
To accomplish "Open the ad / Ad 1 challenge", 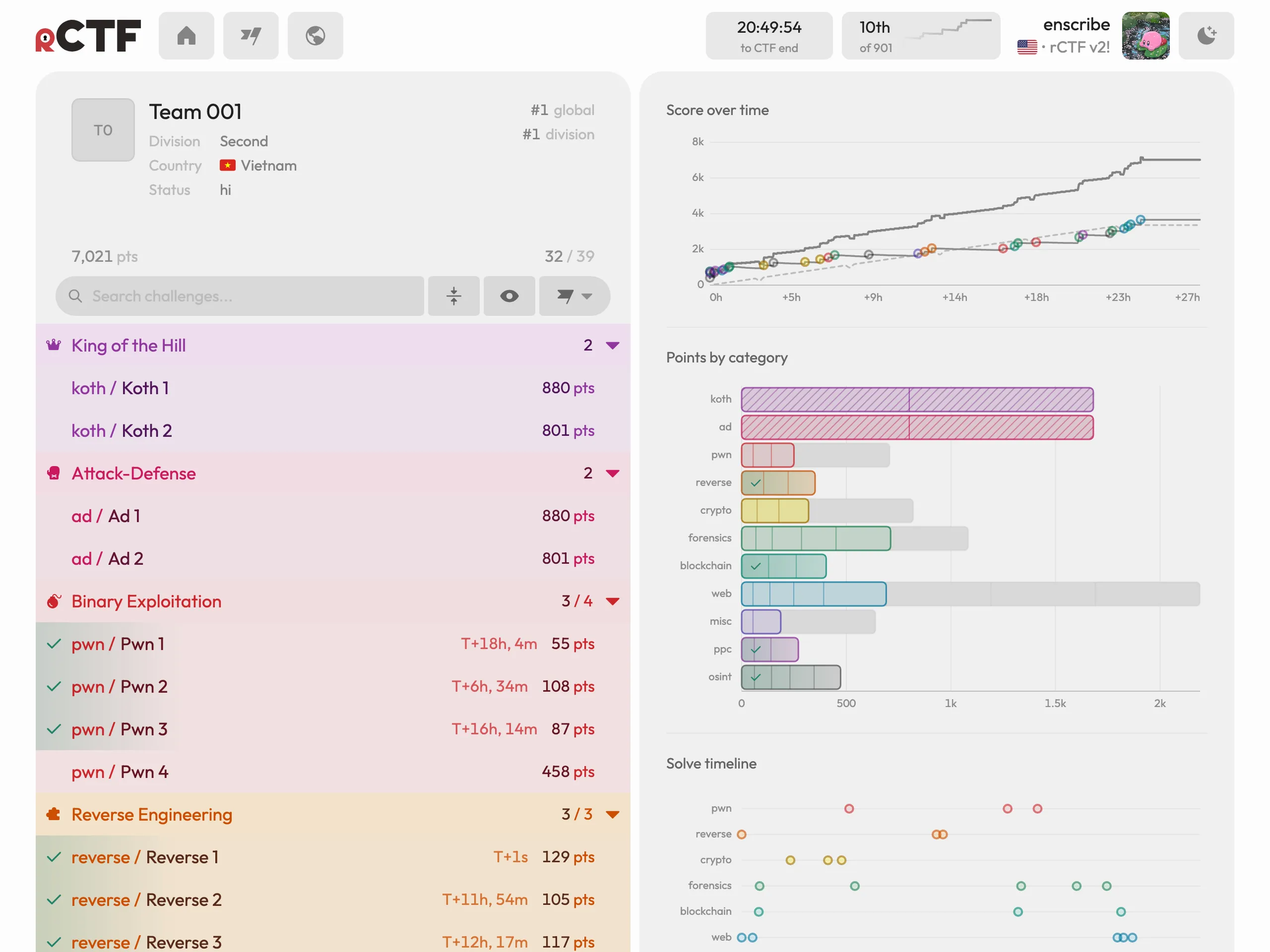I will [x=333, y=516].
